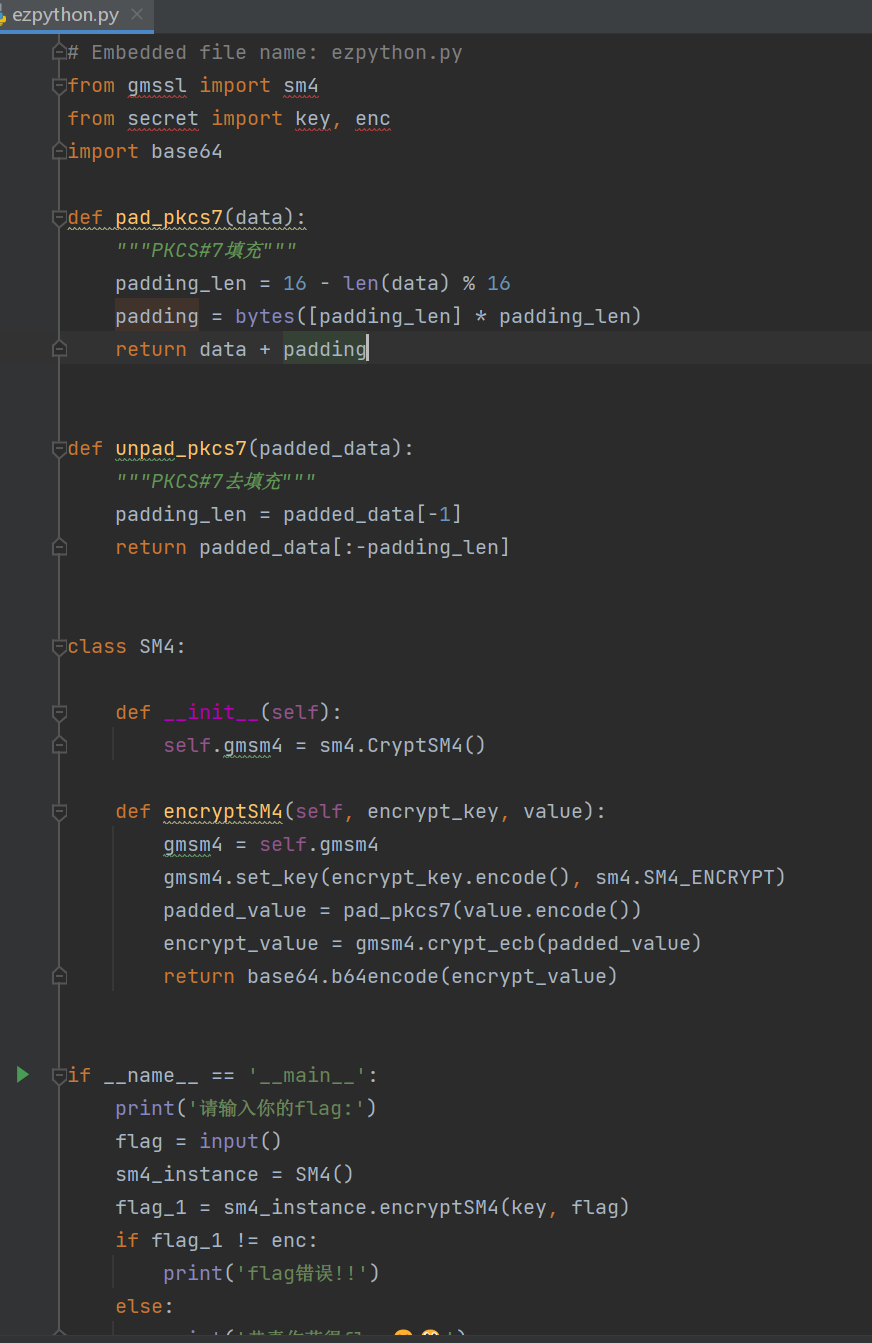This screenshot has width=872, height=1343.
Task: Place cursor at 'return data + padding'
Action: pyautogui.click(x=241, y=349)
